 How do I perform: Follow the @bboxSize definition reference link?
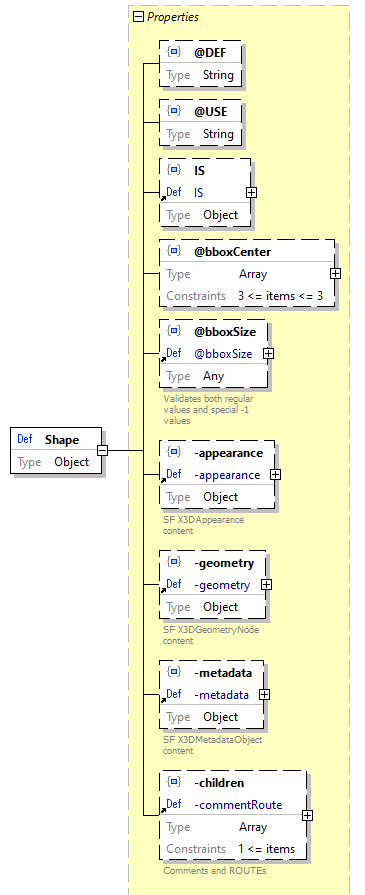tap(223, 354)
